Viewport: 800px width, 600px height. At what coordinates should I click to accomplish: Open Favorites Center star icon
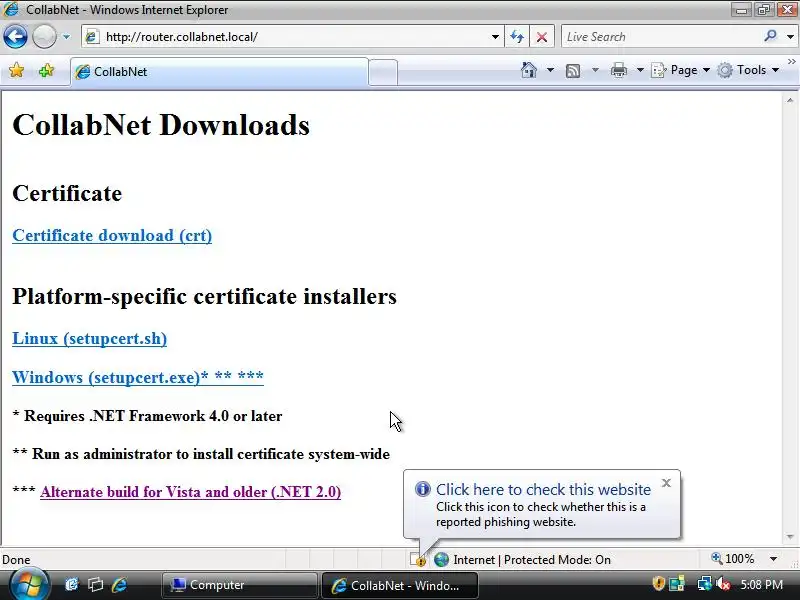click(16, 70)
